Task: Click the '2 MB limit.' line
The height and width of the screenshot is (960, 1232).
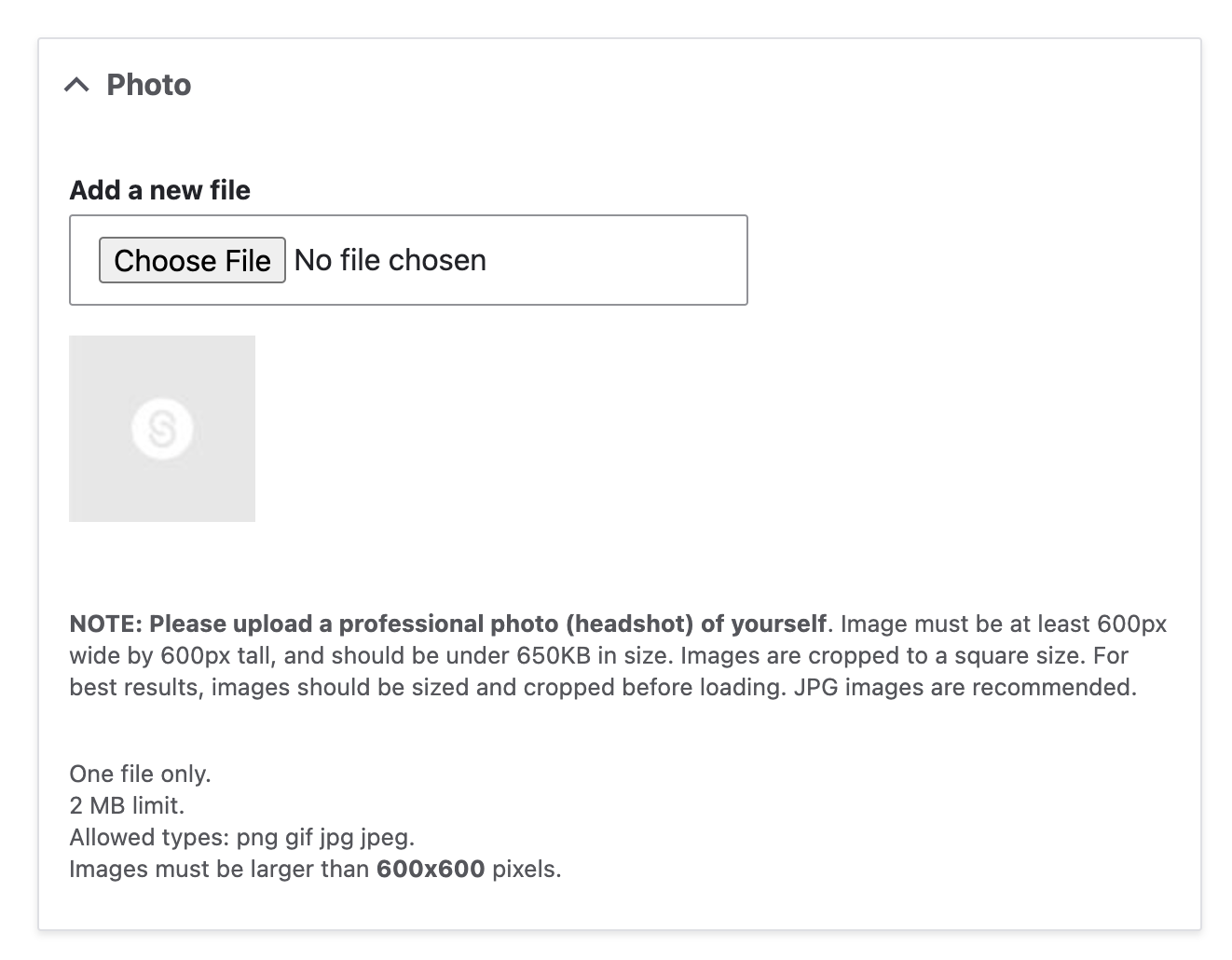Action: coord(127,805)
